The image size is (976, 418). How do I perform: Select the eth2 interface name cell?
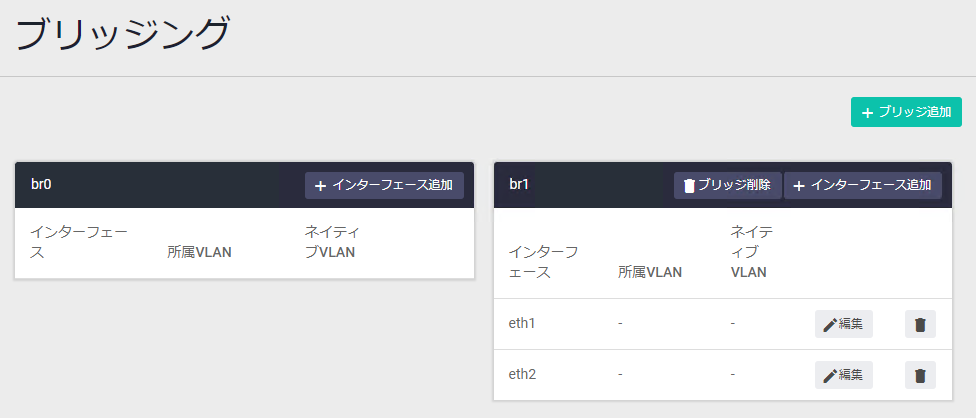[522, 374]
